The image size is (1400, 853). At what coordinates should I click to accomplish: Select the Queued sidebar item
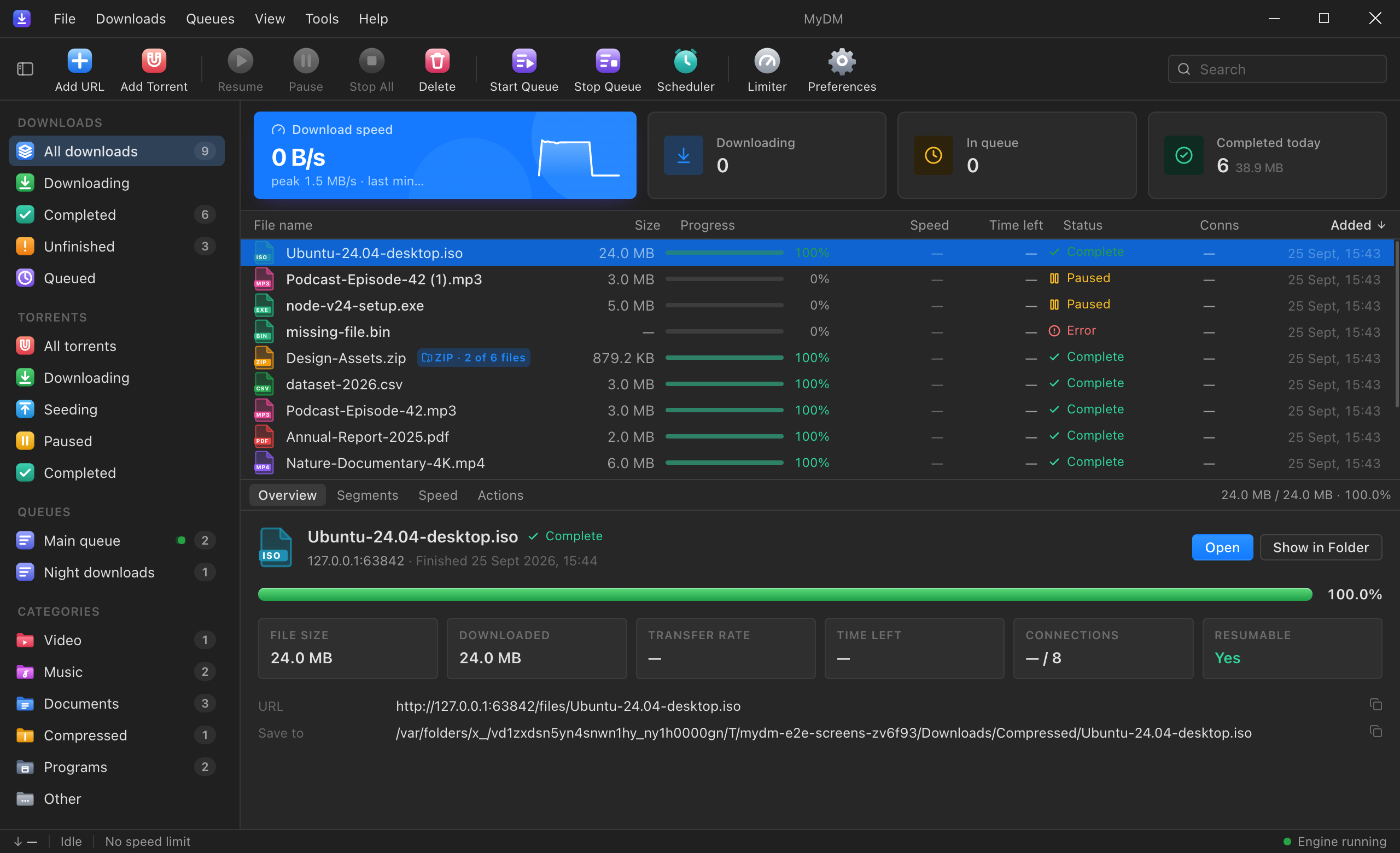point(116,278)
